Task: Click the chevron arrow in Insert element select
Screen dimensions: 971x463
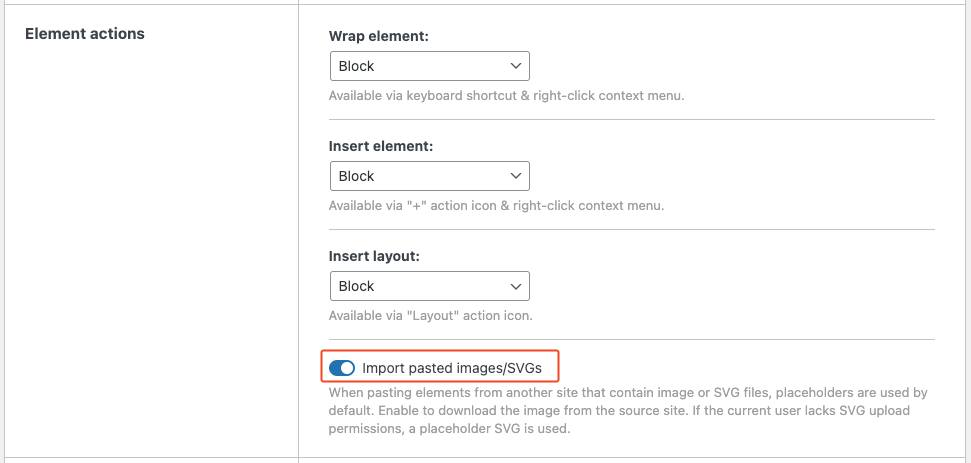Action: (515, 176)
